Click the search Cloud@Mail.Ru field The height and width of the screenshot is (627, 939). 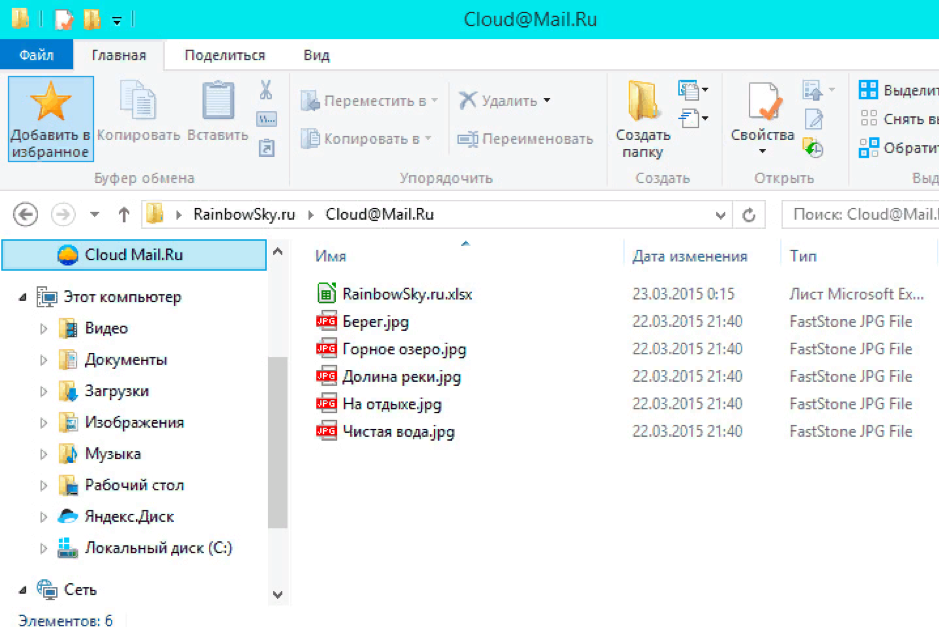(x=862, y=214)
